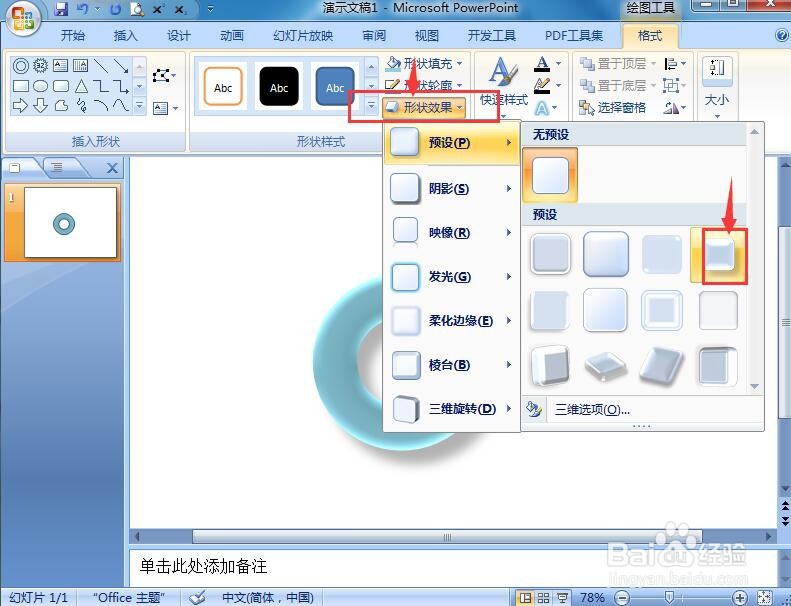
Task: Switch to the outline tab in left pane
Action: coord(58,168)
